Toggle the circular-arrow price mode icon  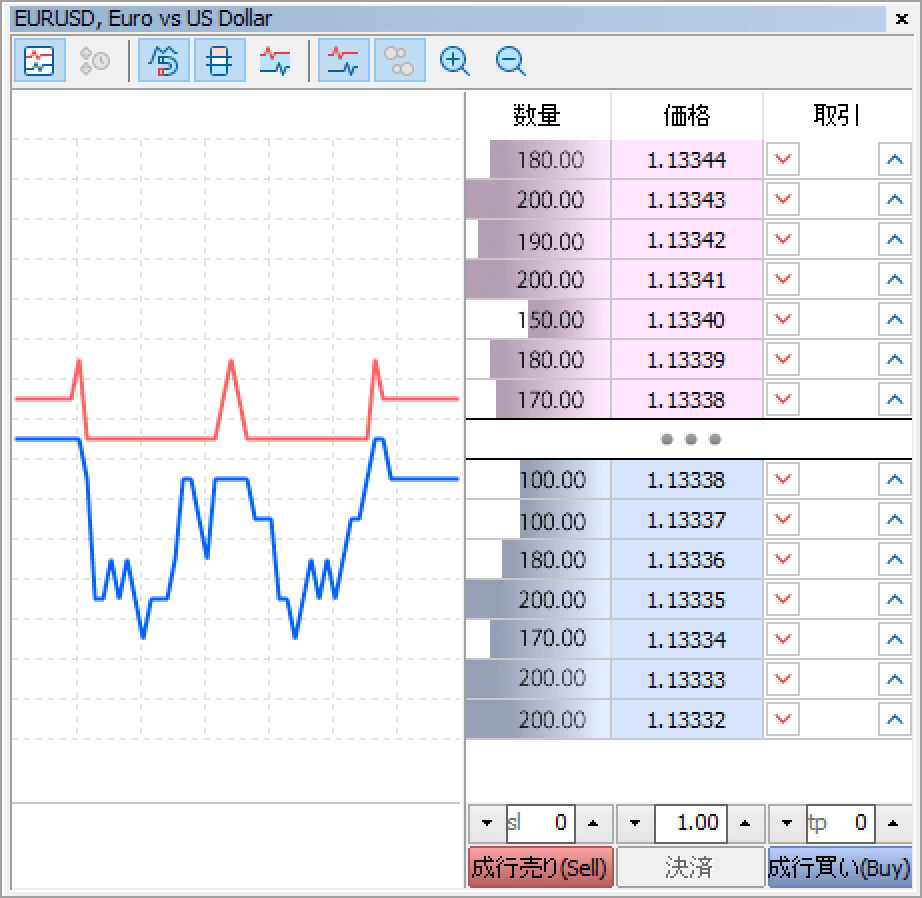(x=163, y=61)
